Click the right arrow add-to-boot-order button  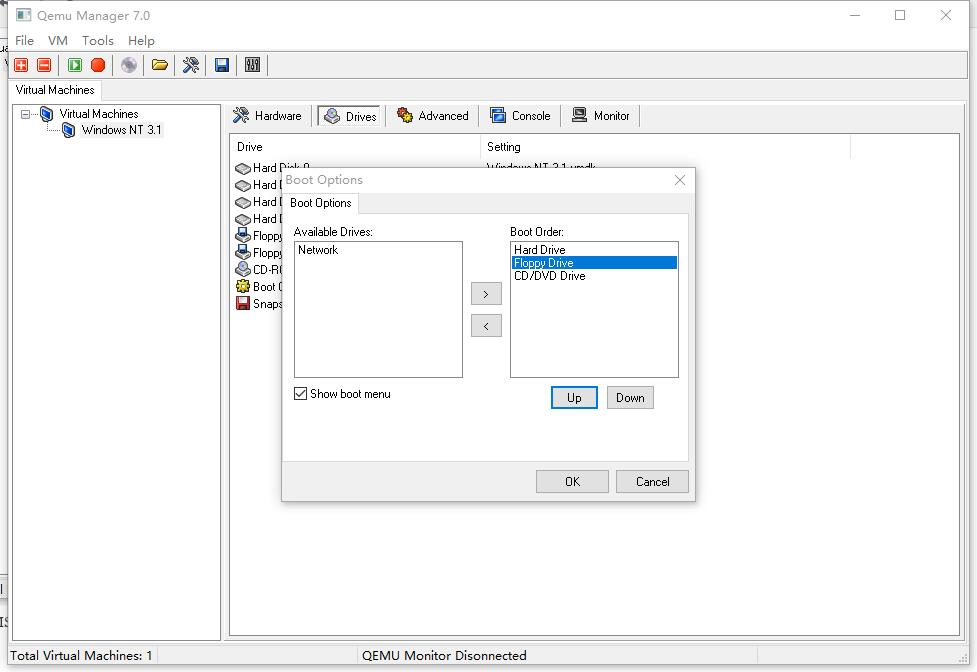point(486,294)
